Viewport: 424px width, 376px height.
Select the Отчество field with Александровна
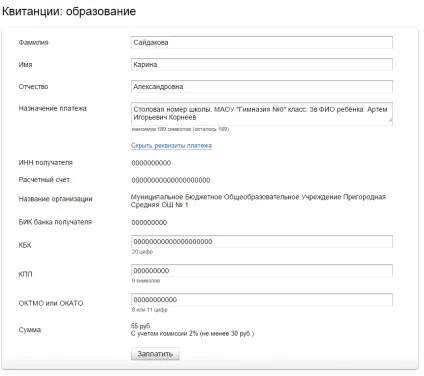[x=262, y=87]
